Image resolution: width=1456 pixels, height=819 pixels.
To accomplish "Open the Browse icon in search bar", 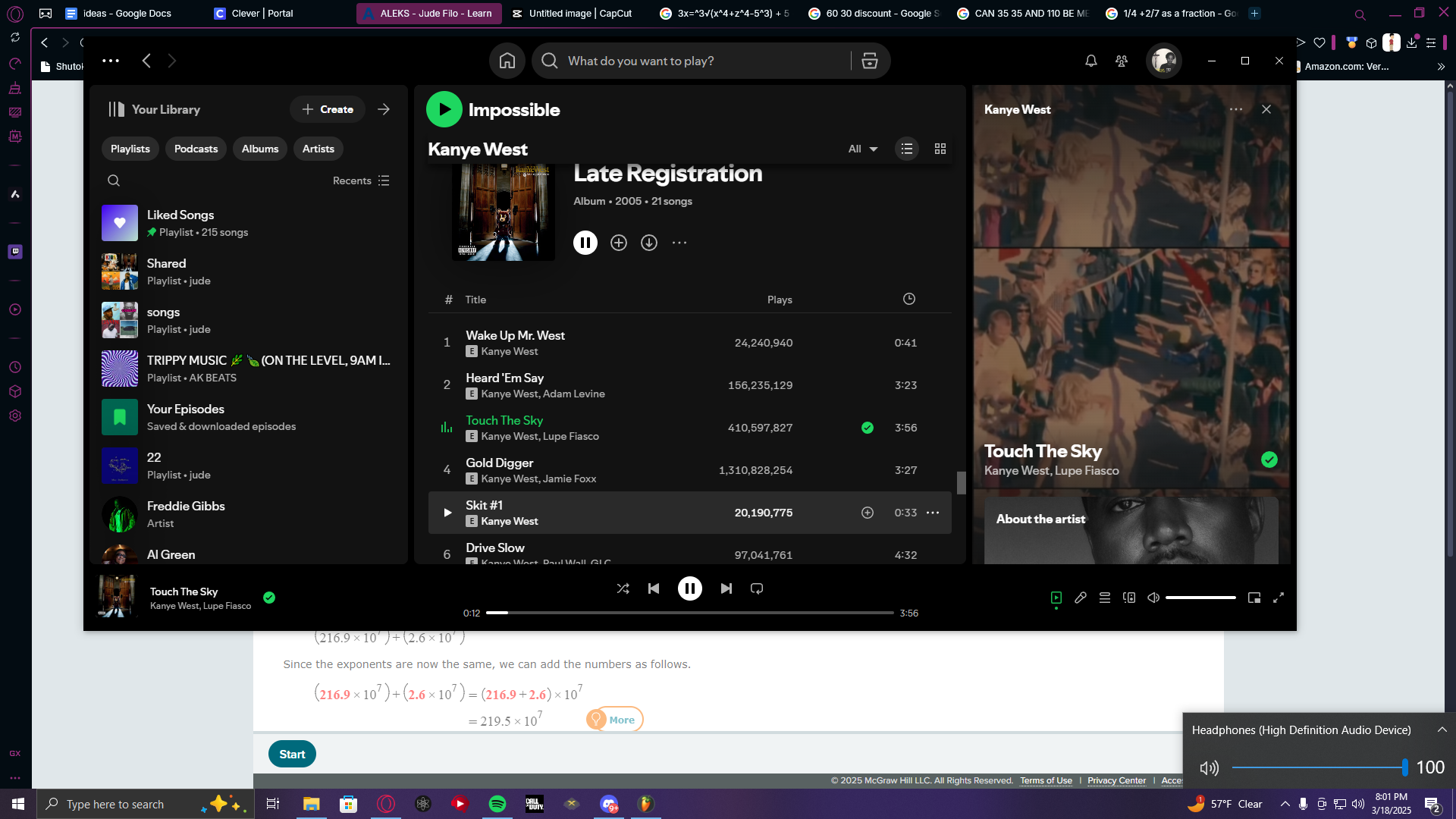I will pyautogui.click(x=869, y=61).
